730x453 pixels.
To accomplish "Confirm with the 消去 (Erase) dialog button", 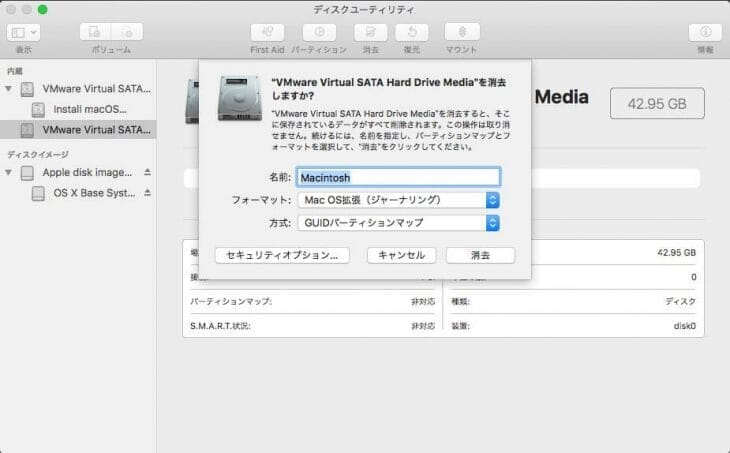I will (x=480, y=255).
